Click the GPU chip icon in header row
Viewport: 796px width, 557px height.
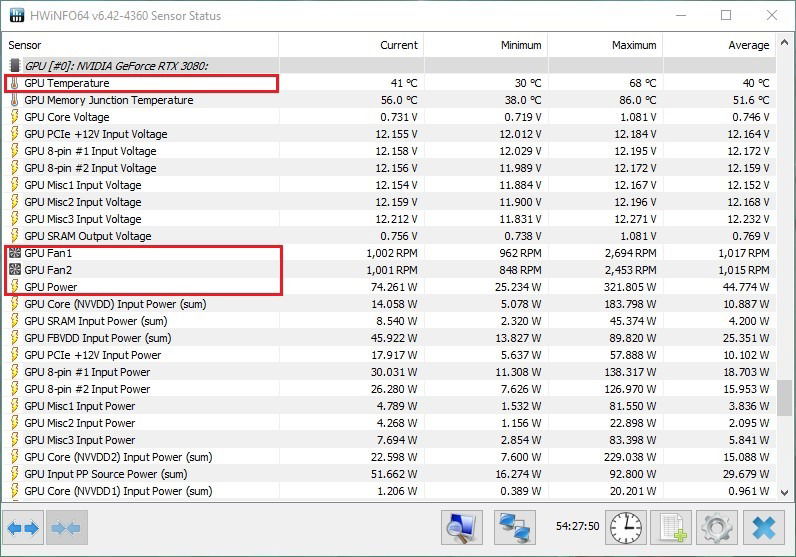[15, 65]
